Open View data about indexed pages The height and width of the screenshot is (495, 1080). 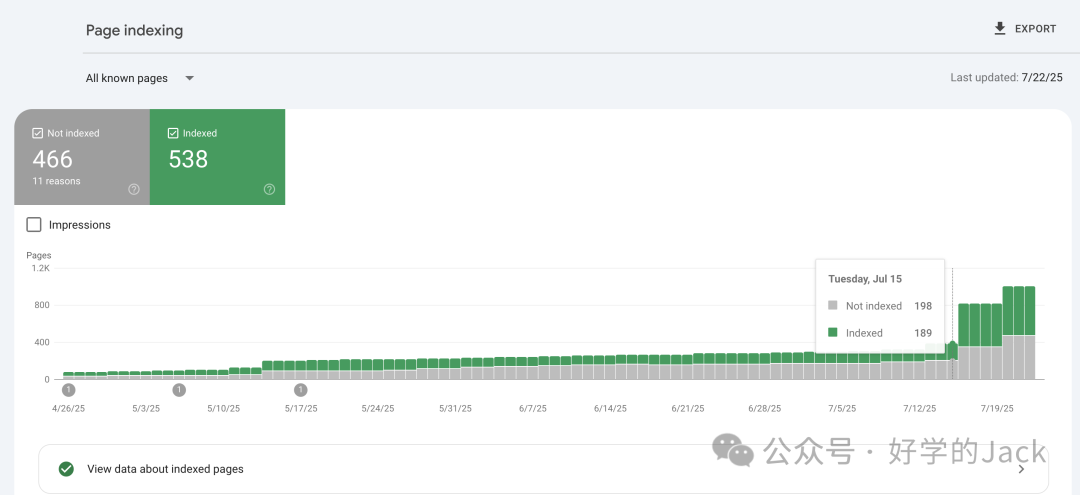(x=543, y=469)
